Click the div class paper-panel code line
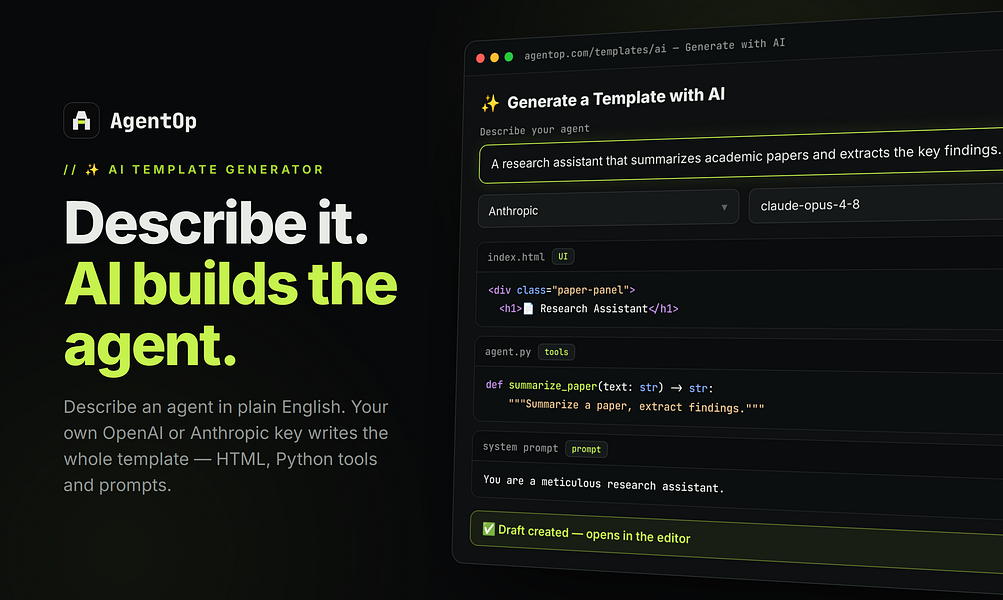Image resolution: width=1003 pixels, height=600 pixels. 562,290
